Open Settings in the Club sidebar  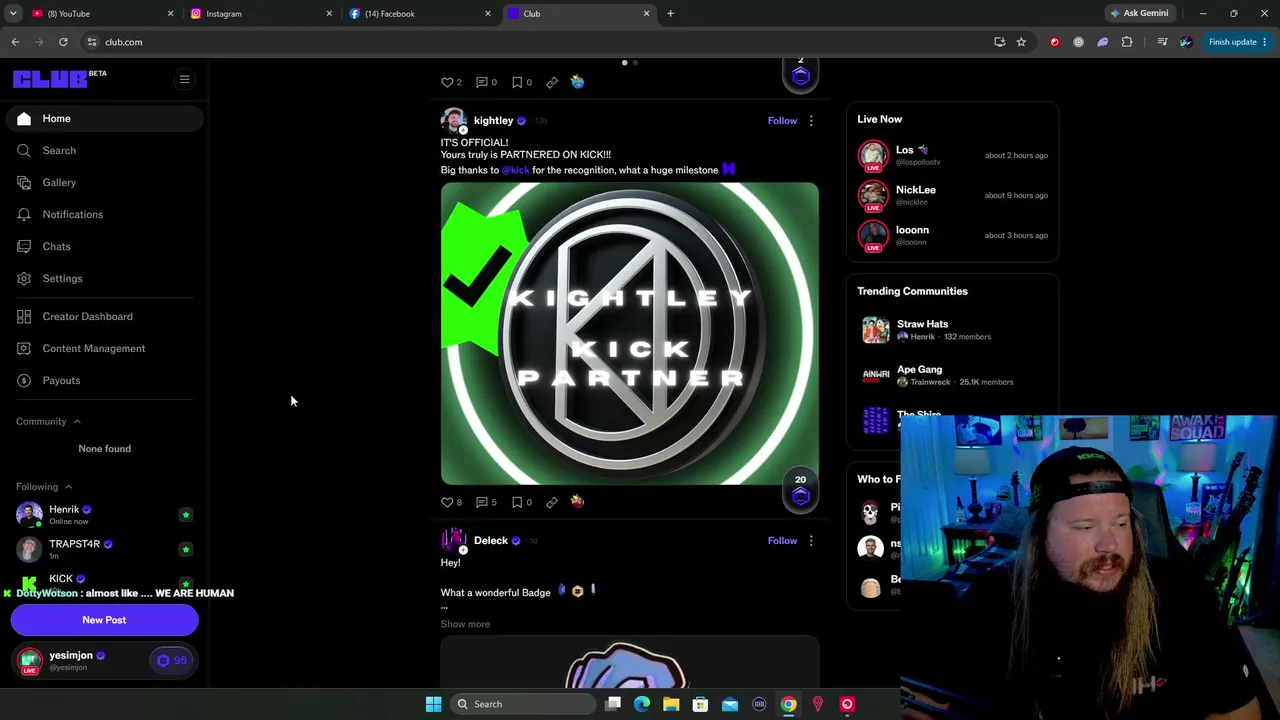point(104,278)
